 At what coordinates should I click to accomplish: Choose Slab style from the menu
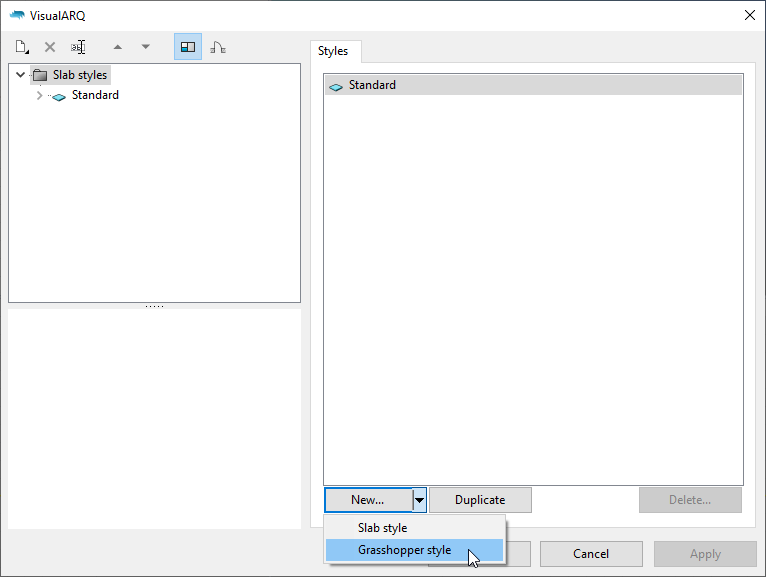pos(382,527)
